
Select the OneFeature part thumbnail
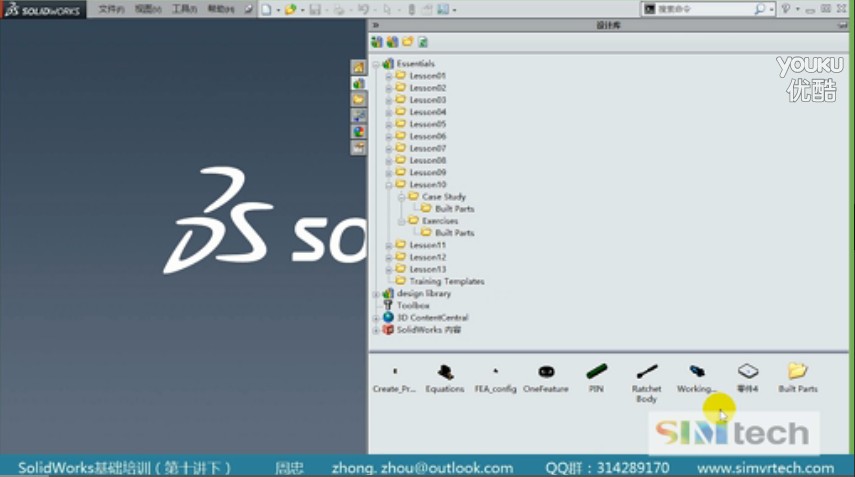click(546, 378)
